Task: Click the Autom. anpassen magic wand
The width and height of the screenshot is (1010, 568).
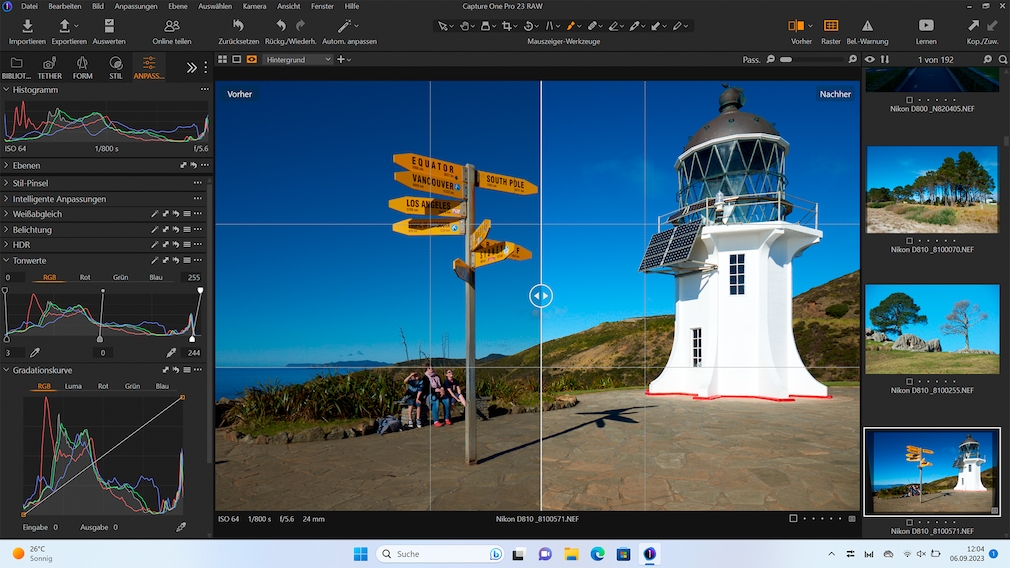Action: coord(347,26)
